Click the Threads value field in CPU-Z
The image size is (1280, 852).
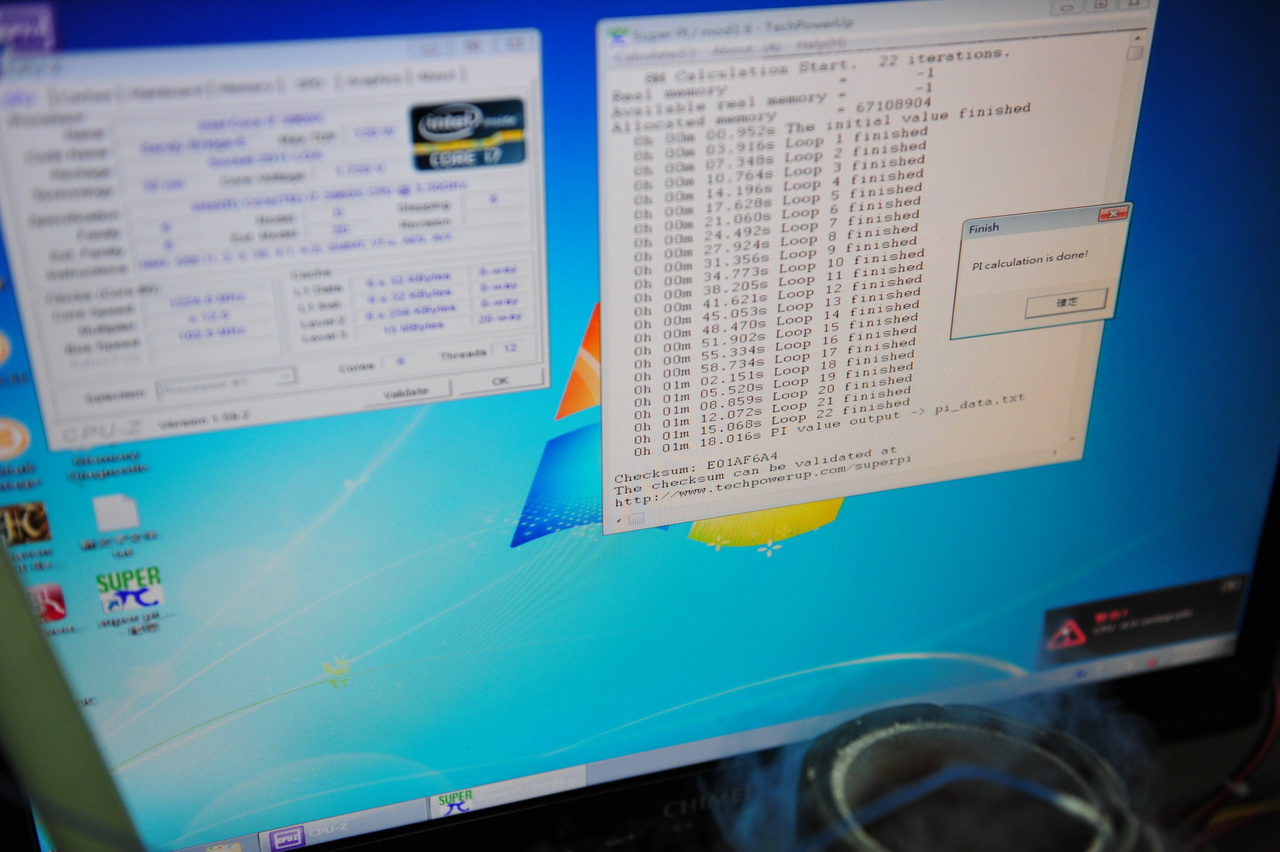pyautogui.click(x=513, y=350)
